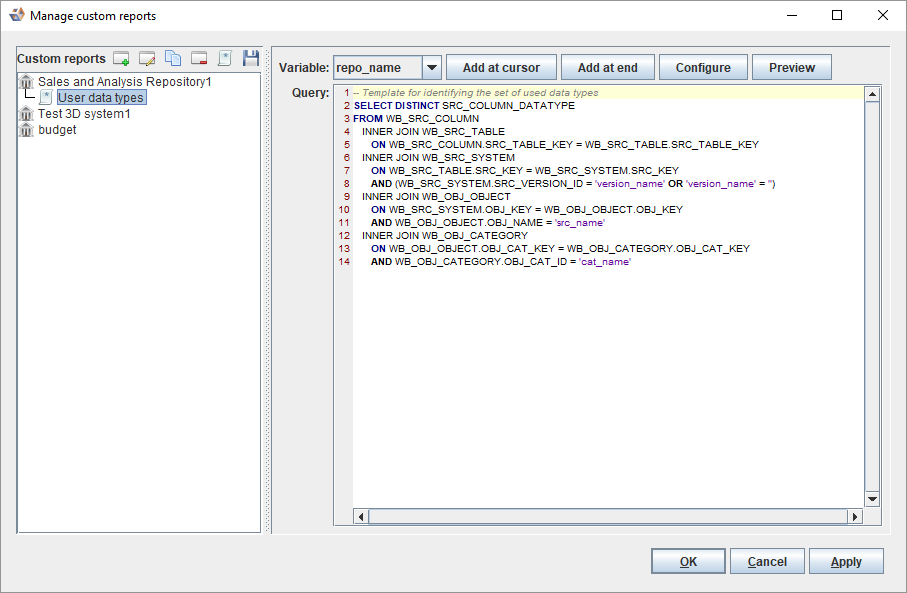Click the Test 3D system1 repository icon
The height and width of the screenshot is (593, 907).
click(26, 114)
